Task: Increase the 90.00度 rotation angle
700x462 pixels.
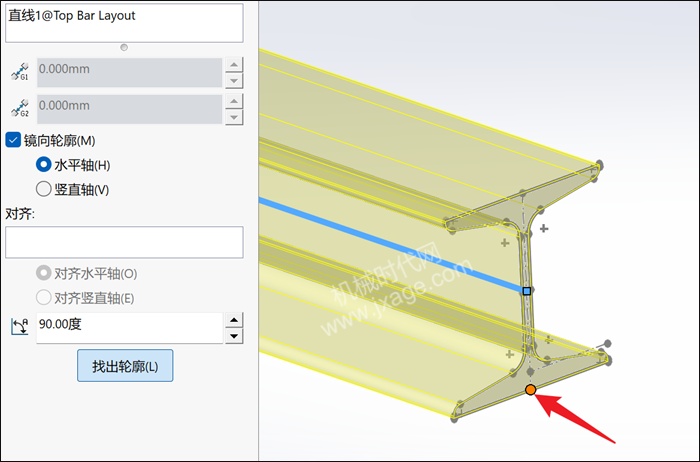Action: point(234,320)
